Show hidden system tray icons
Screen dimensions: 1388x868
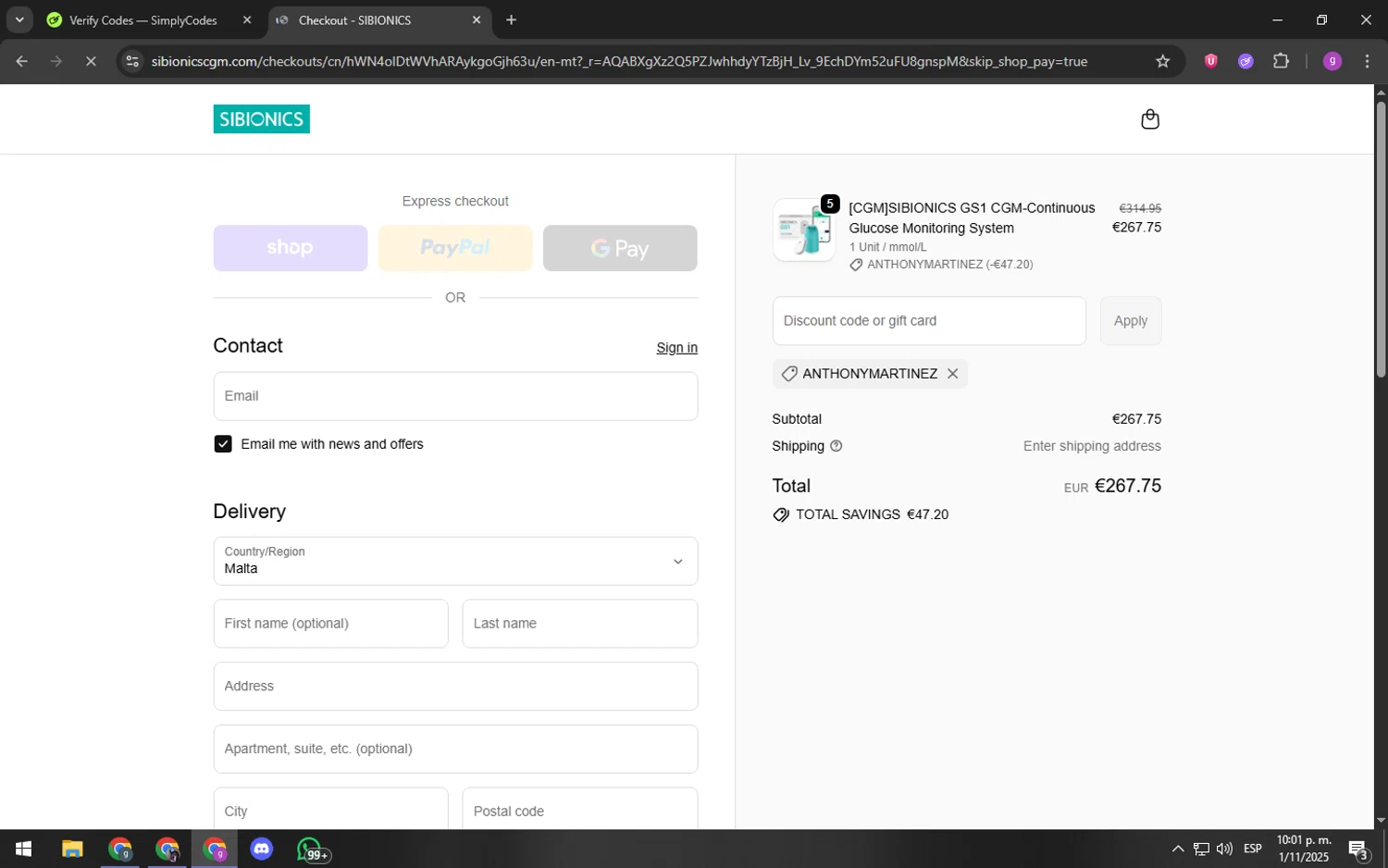(1177, 849)
